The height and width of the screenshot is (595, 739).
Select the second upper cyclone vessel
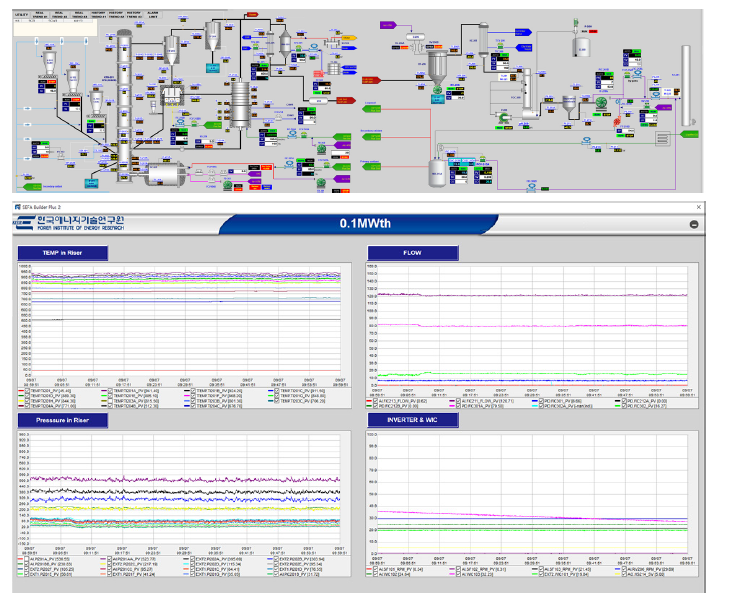(213, 36)
